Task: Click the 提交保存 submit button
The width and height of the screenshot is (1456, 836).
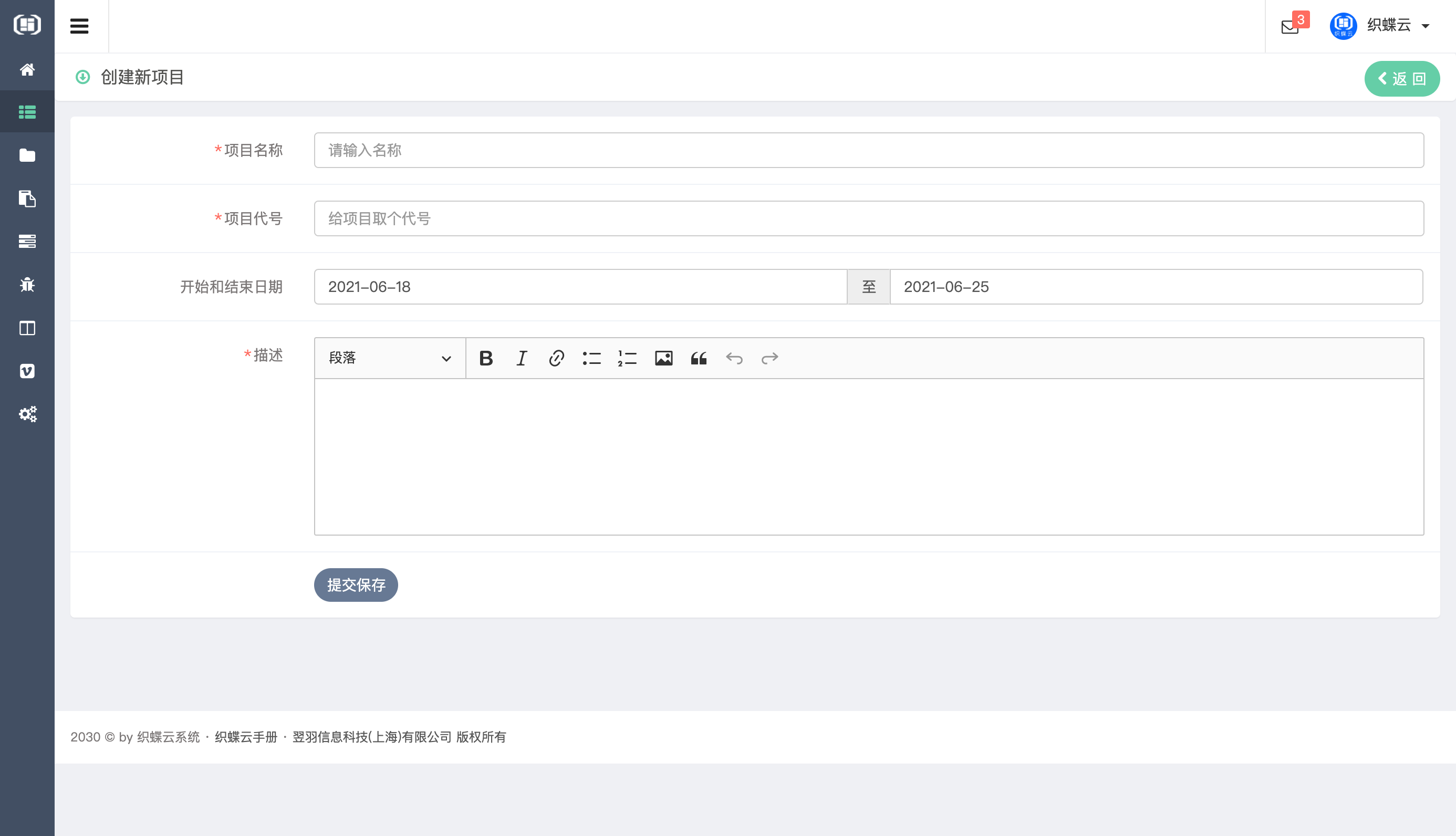Action: [x=356, y=584]
